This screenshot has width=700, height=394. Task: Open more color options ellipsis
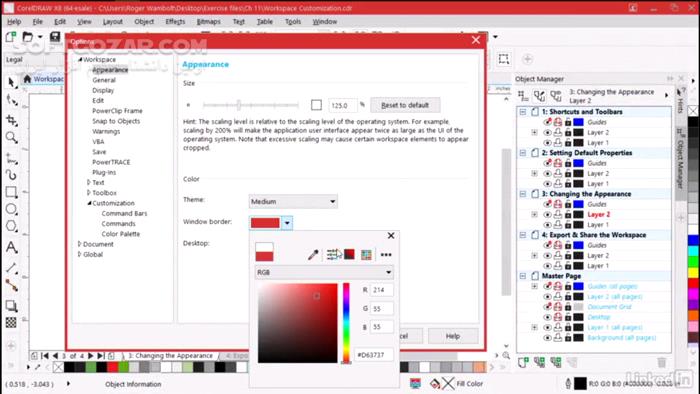[x=386, y=255]
